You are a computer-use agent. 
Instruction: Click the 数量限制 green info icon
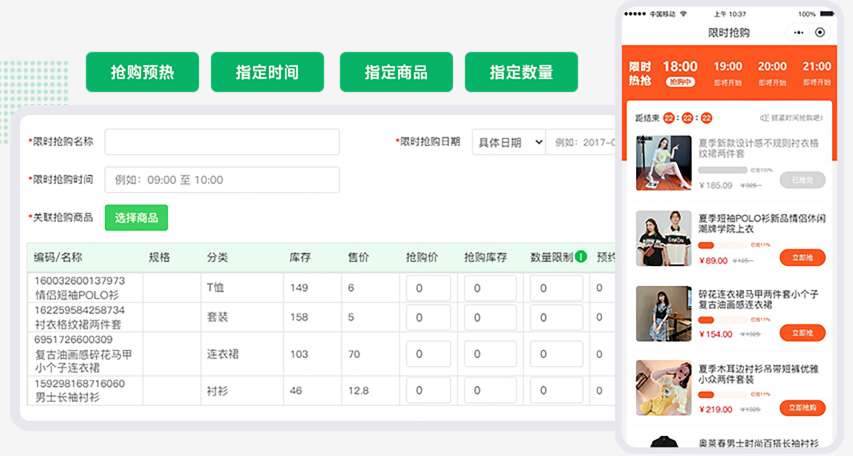[x=581, y=257]
